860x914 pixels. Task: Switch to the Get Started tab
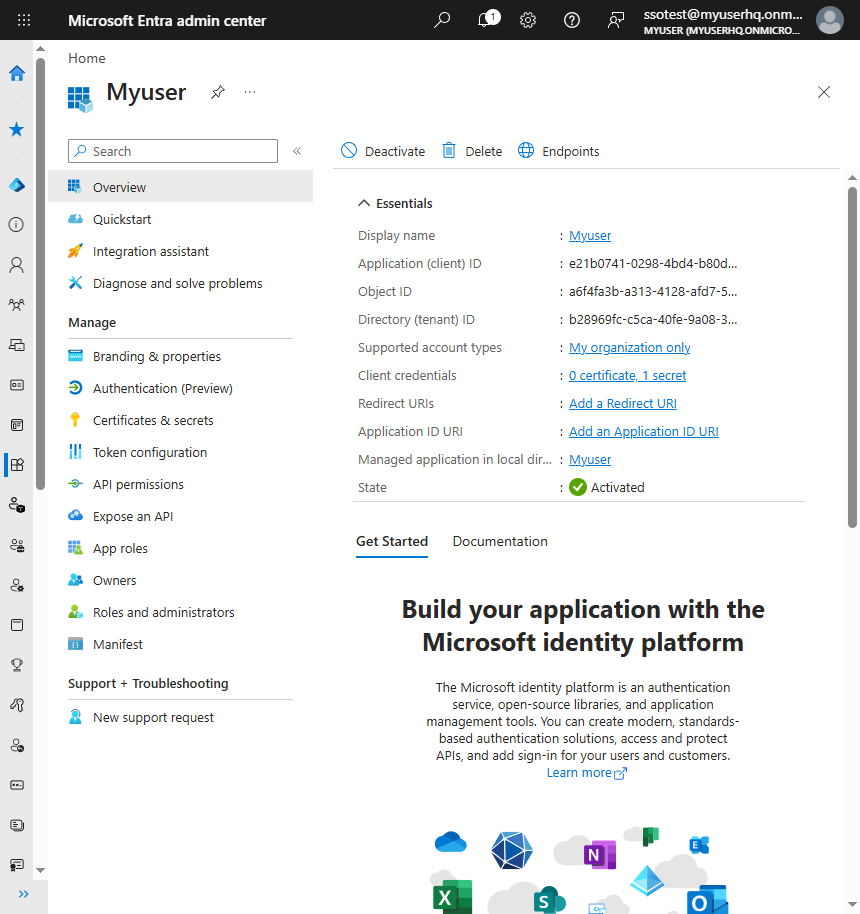pos(392,542)
